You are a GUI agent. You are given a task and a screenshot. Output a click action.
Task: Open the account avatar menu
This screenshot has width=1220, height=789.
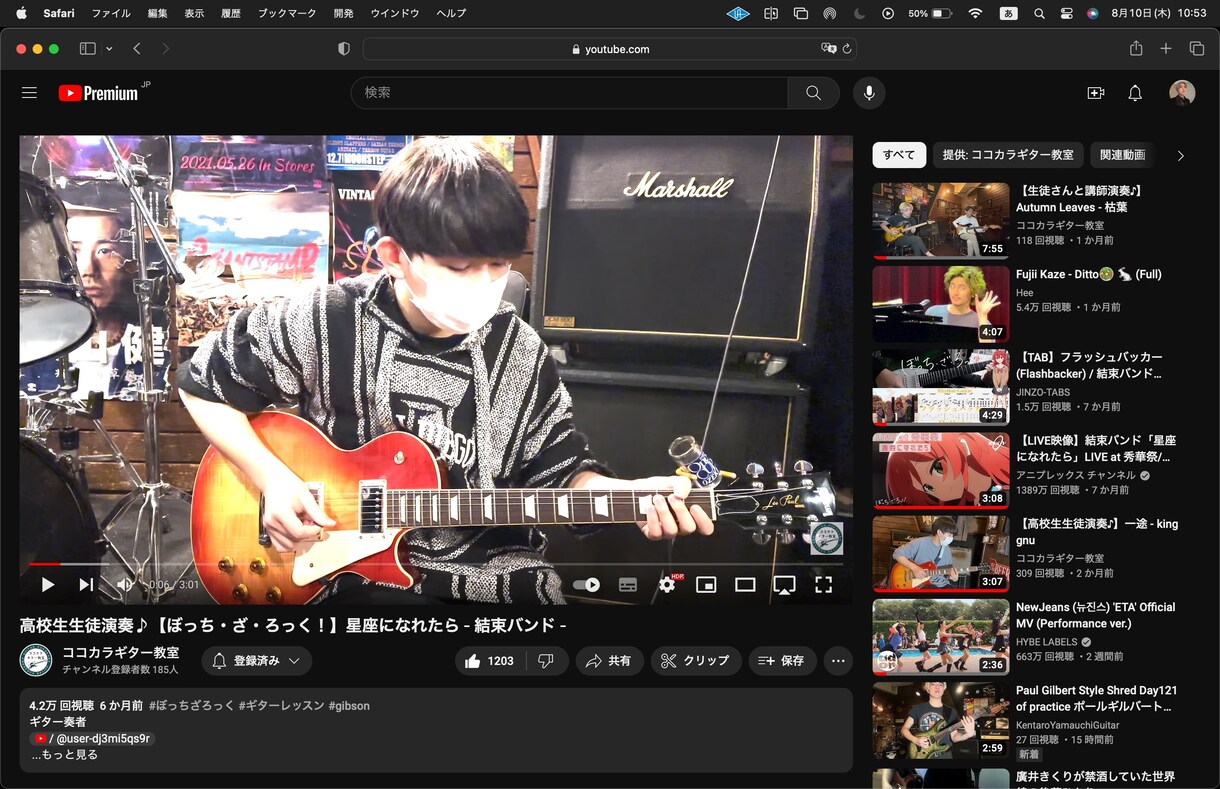[1182, 93]
